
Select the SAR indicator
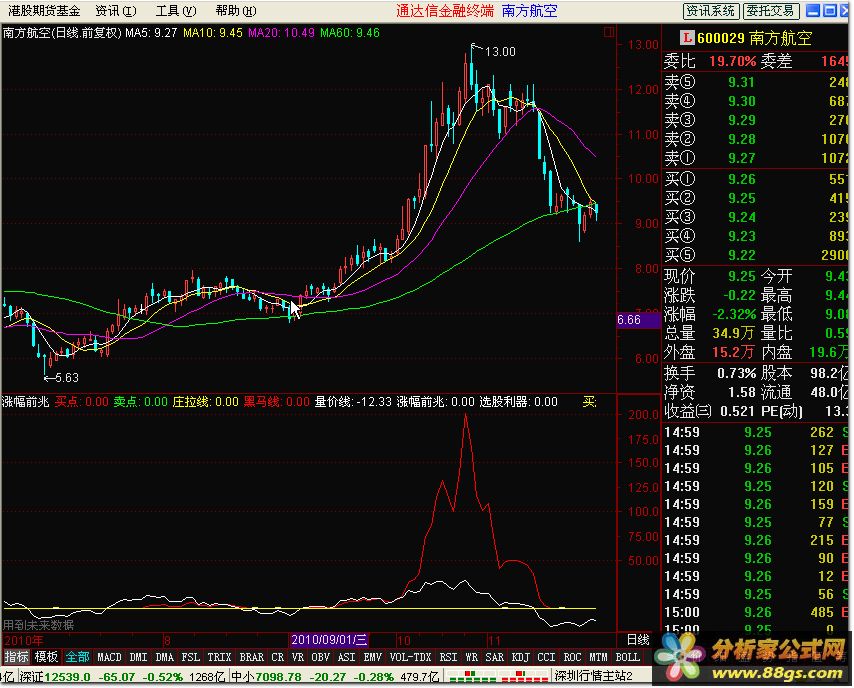(x=495, y=657)
